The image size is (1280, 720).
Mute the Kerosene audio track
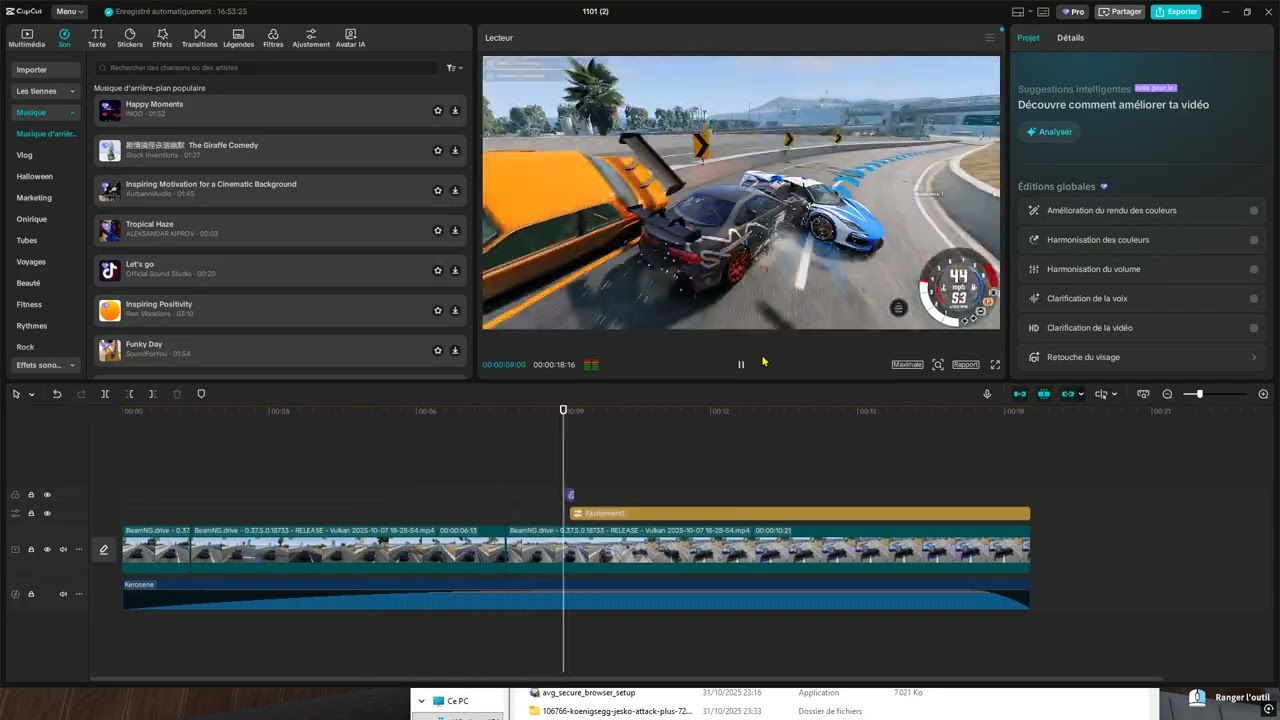pyautogui.click(x=63, y=594)
